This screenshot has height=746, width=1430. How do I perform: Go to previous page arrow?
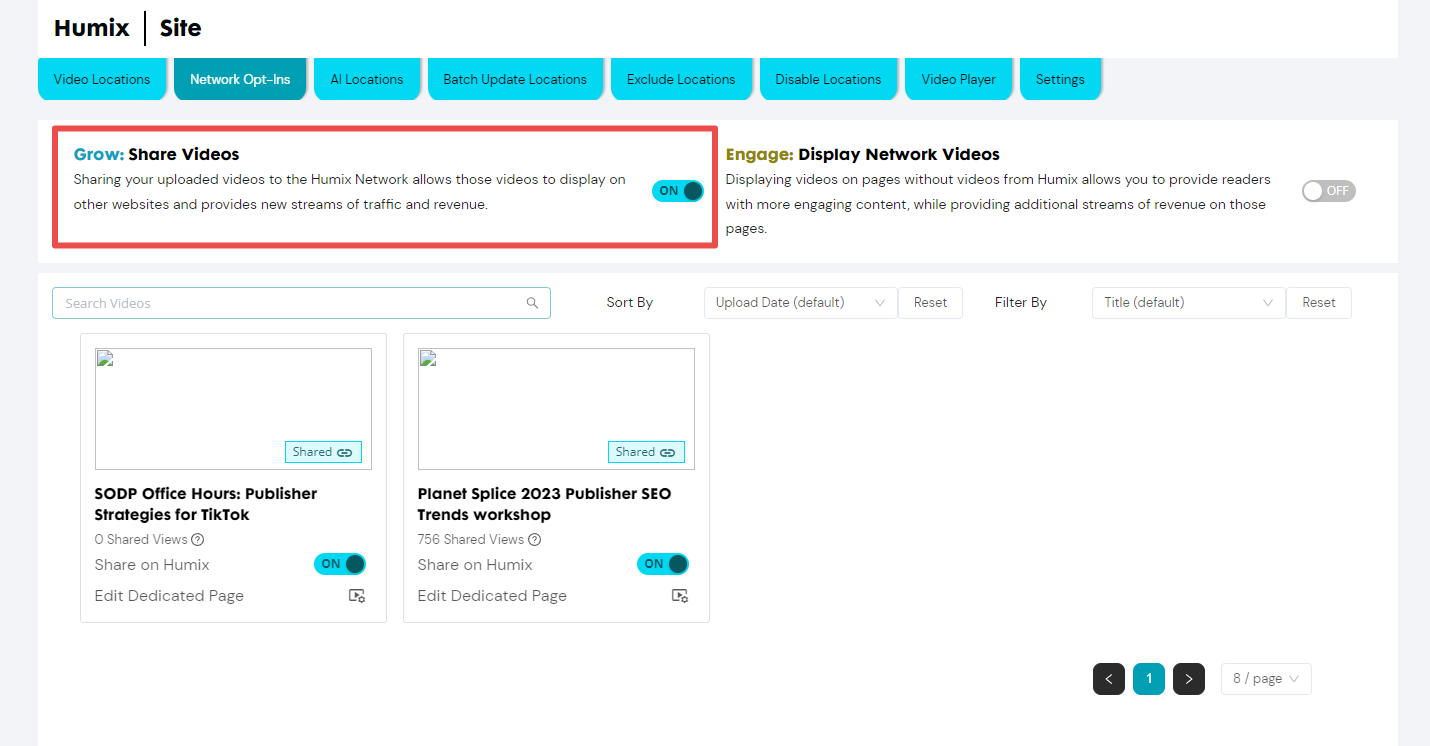tap(1109, 679)
